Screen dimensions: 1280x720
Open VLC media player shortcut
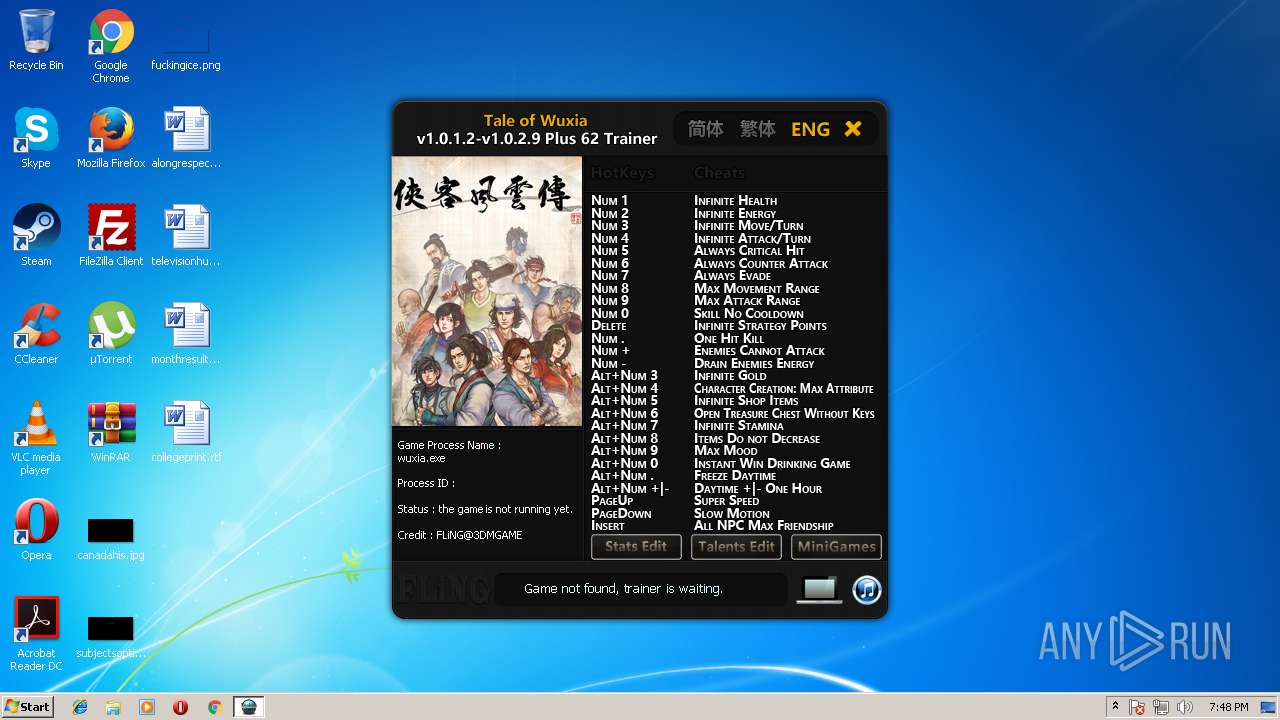pos(36,438)
